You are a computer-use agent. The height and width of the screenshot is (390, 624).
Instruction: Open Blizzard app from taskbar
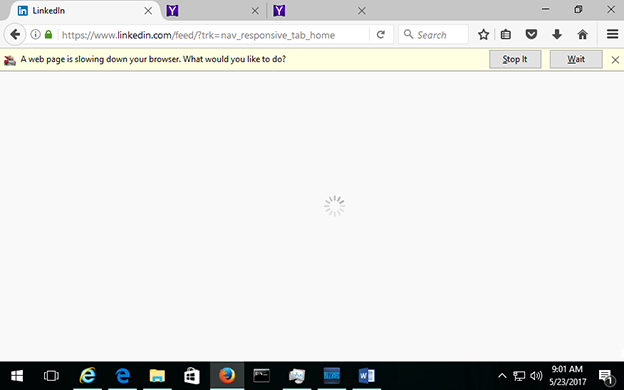click(x=332, y=376)
